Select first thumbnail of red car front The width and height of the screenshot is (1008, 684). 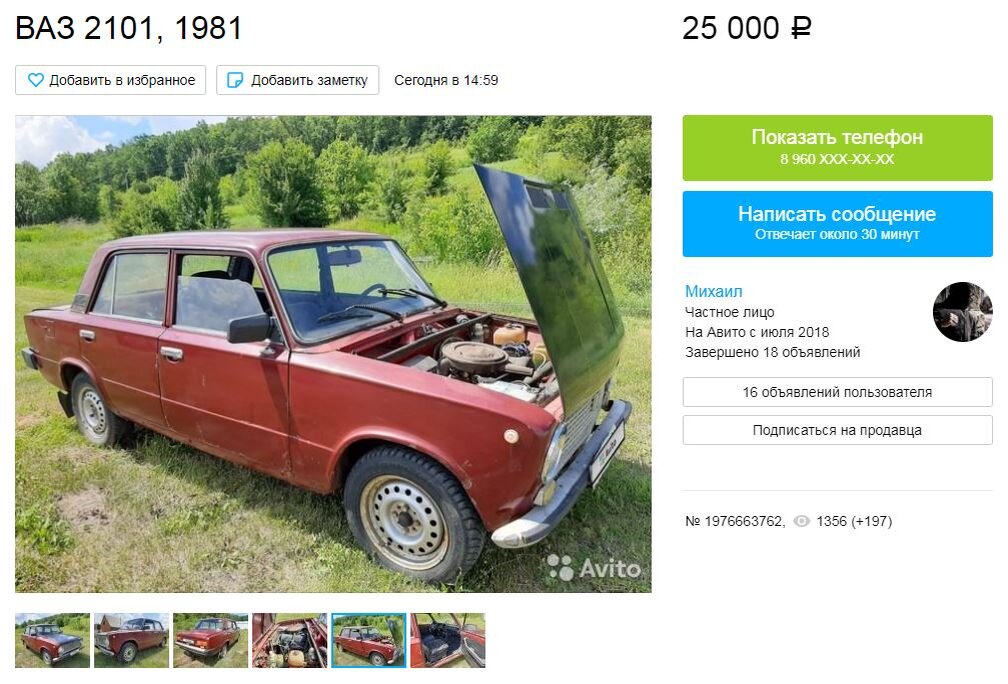click(x=53, y=640)
